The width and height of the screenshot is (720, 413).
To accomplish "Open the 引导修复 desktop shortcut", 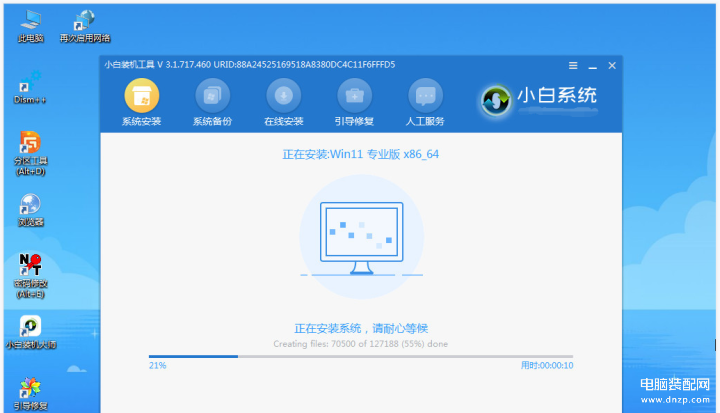I will (x=30, y=394).
